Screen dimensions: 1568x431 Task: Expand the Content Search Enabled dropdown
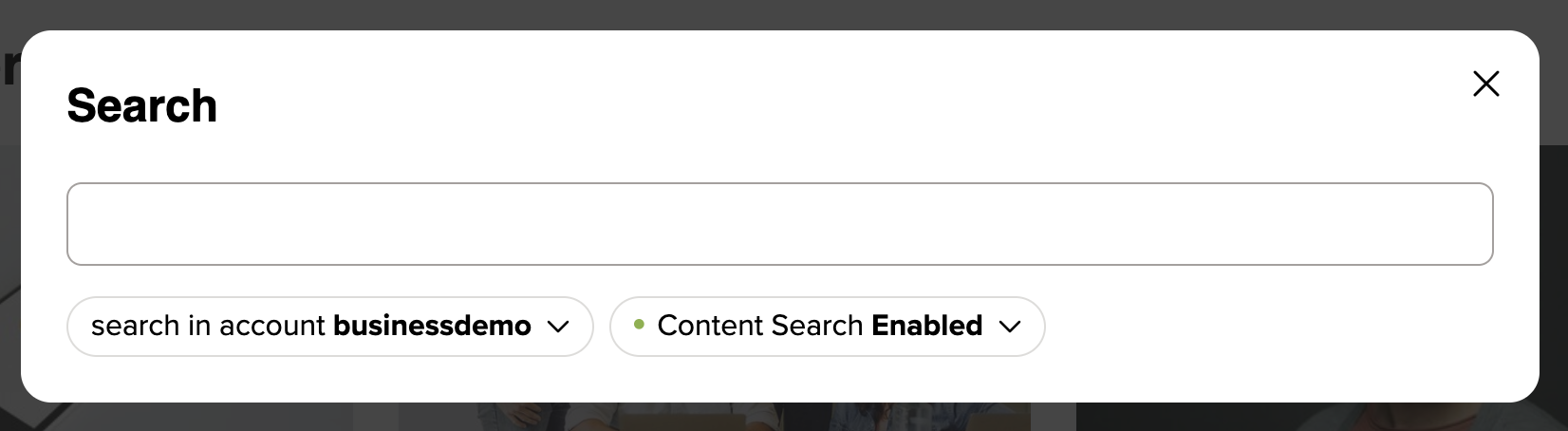coord(826,327)
